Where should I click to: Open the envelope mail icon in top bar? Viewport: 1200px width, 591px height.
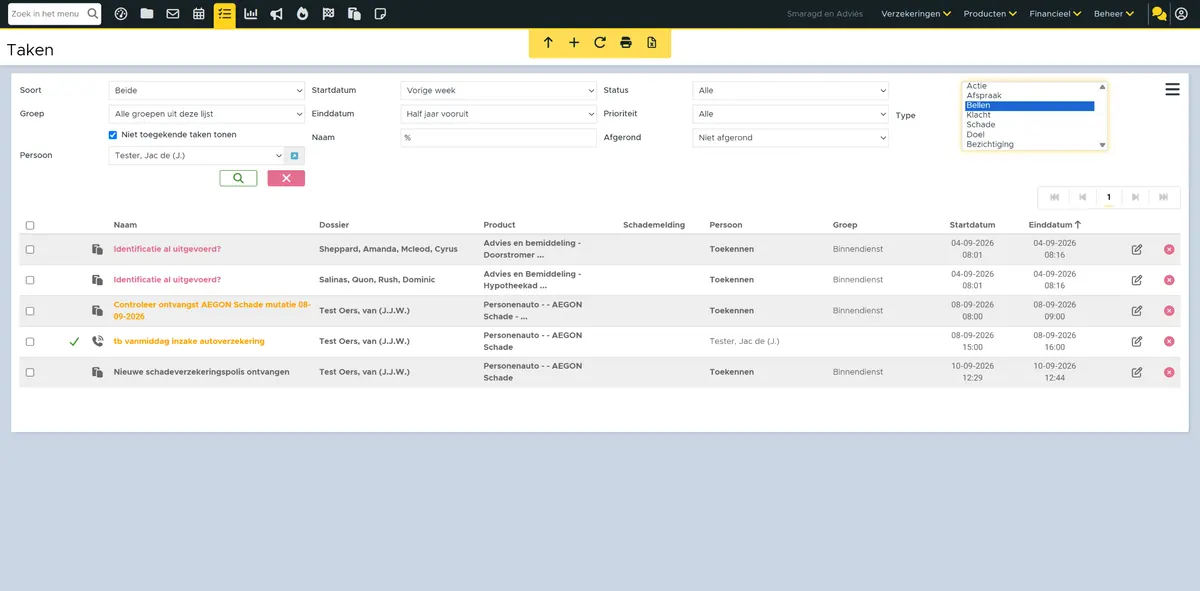173,14
